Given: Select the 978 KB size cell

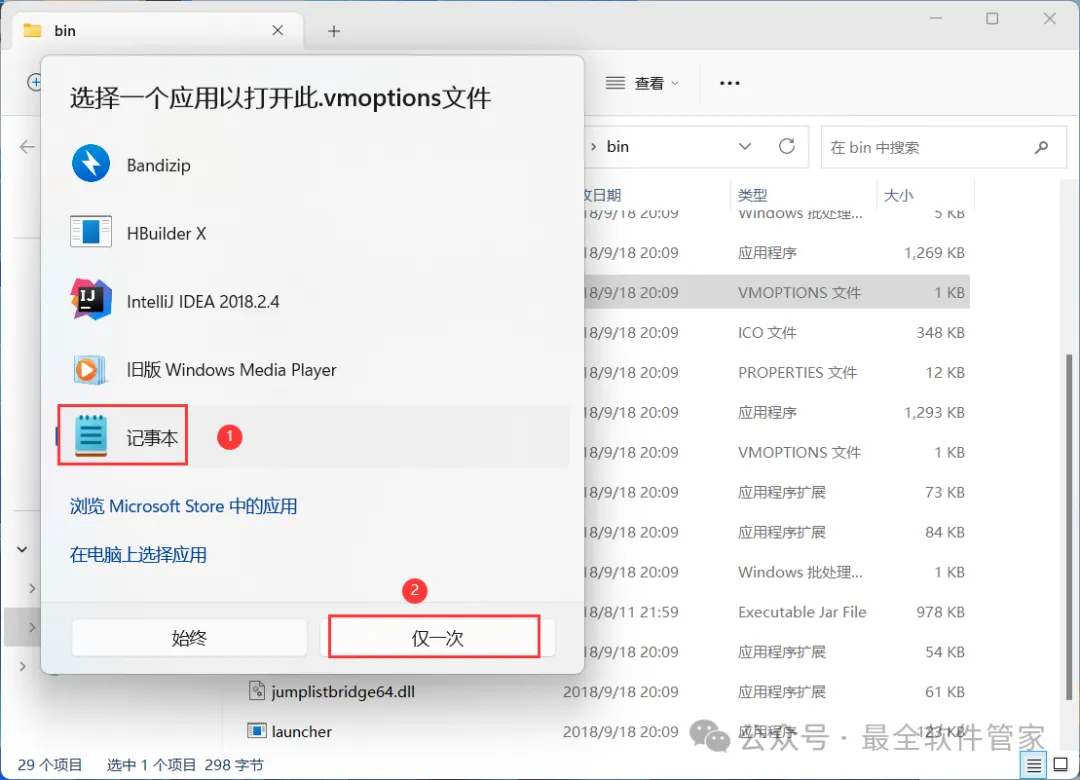Looking at the screenshot, I should coord(940,612).
